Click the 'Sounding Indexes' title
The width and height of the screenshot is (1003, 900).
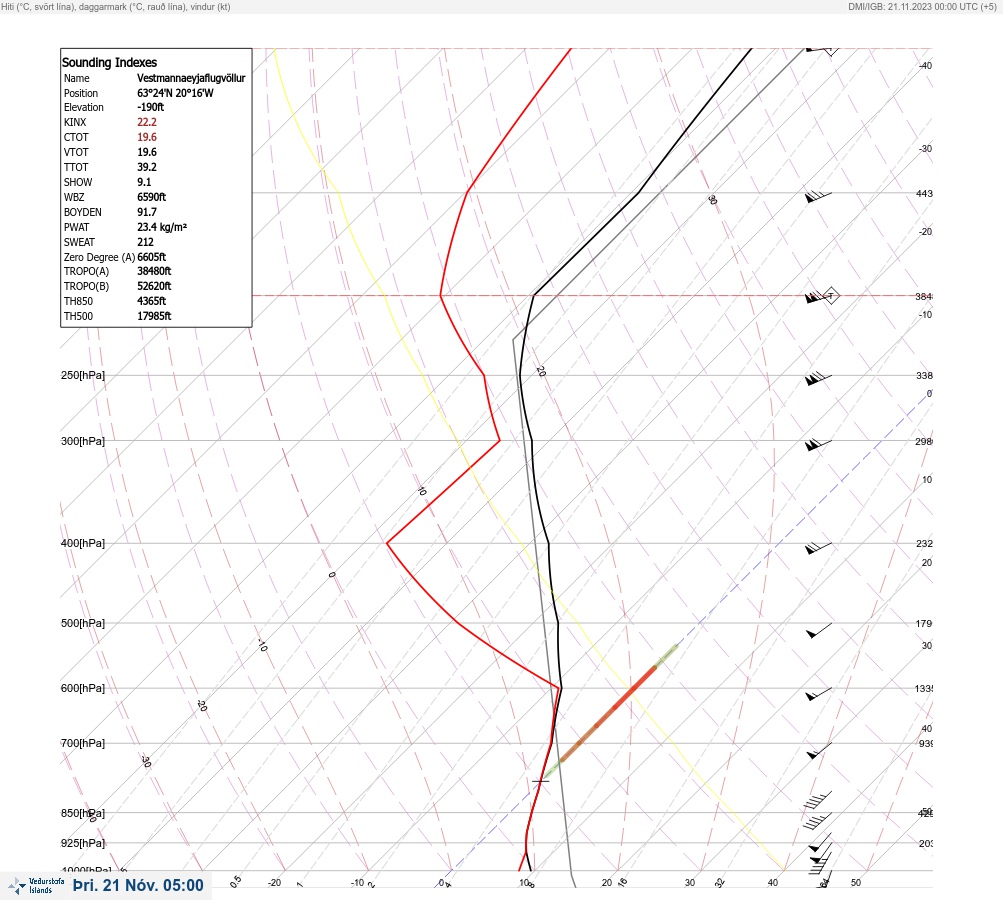pos(109,63)
